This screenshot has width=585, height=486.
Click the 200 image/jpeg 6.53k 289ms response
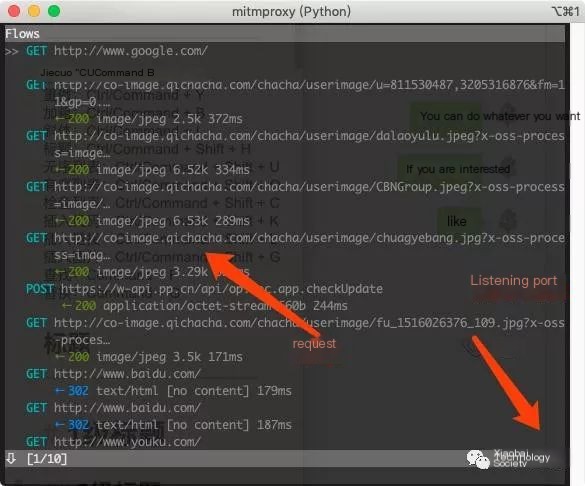pyautogui.click(x=152, y=221)
